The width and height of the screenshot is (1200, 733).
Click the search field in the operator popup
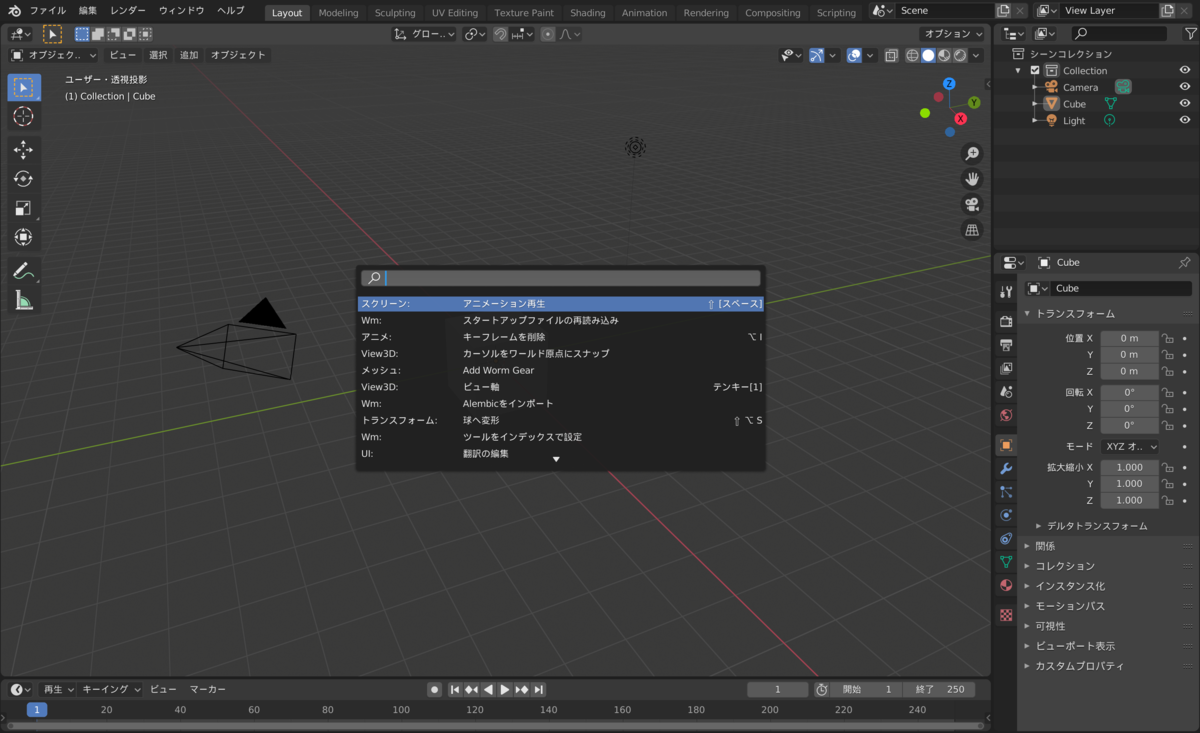pos(561,278)
